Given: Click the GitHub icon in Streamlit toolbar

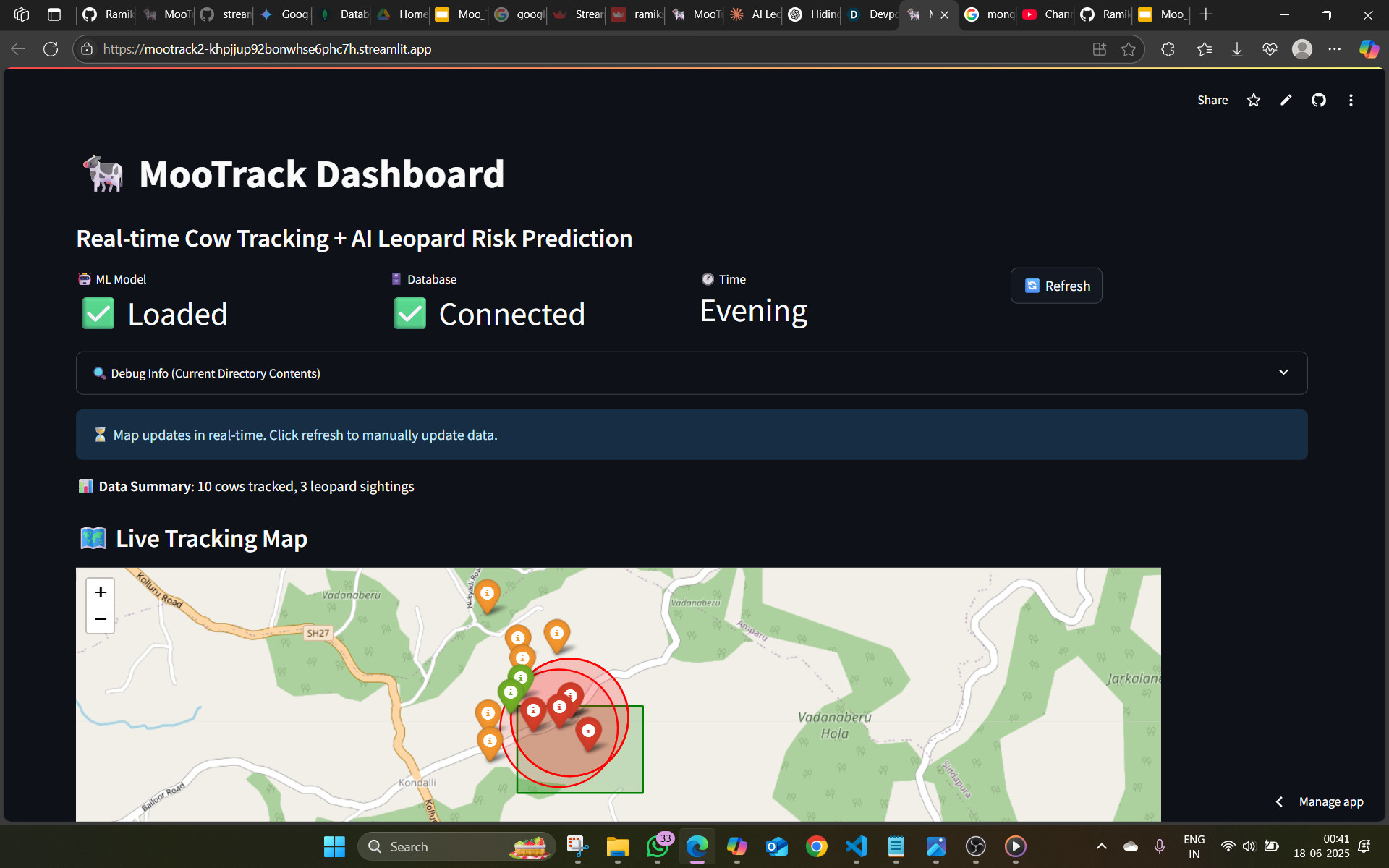Looking at the screenshot, I should pos(1318,101).
